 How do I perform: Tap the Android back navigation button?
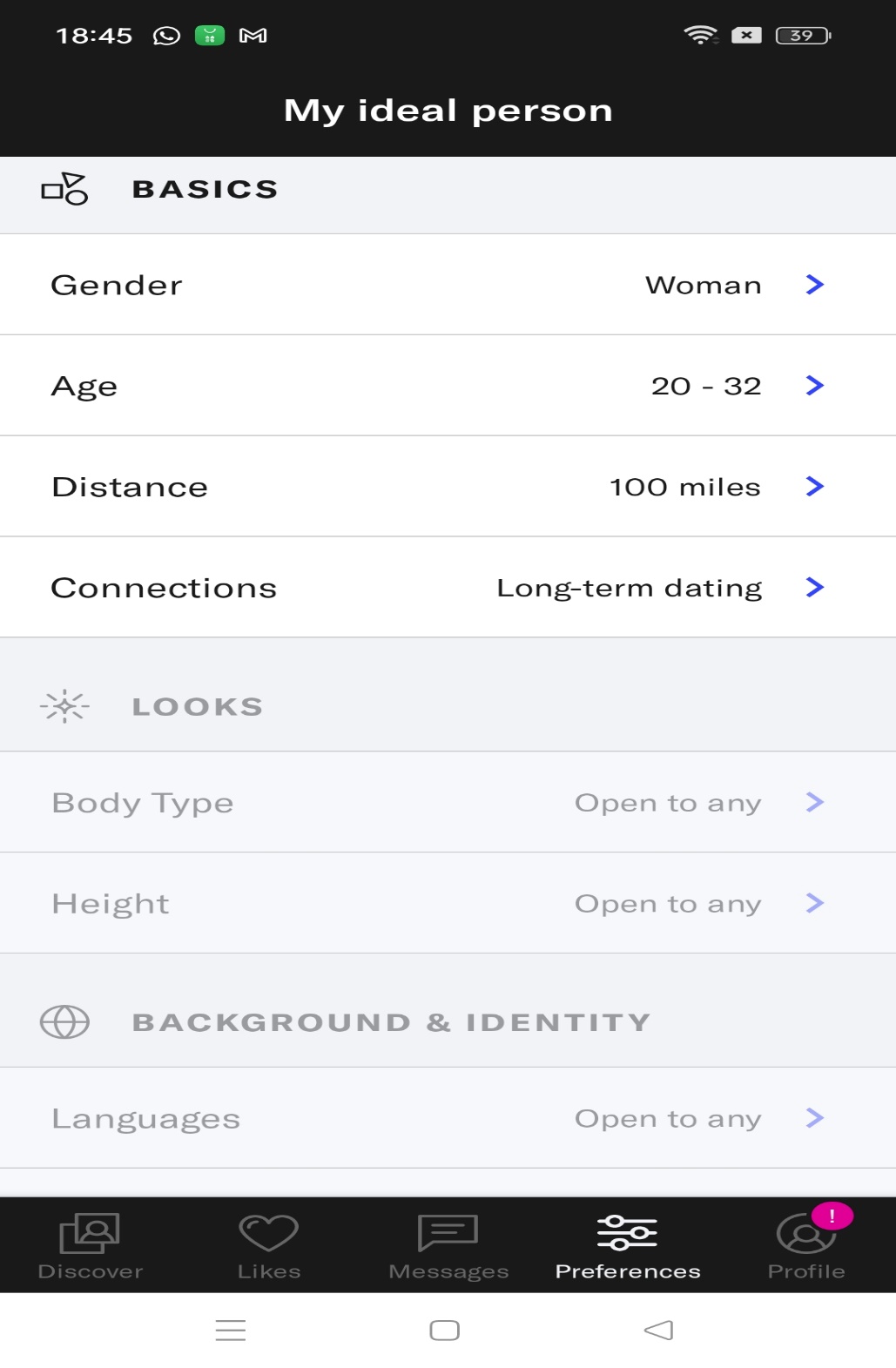coord(659,1331)
